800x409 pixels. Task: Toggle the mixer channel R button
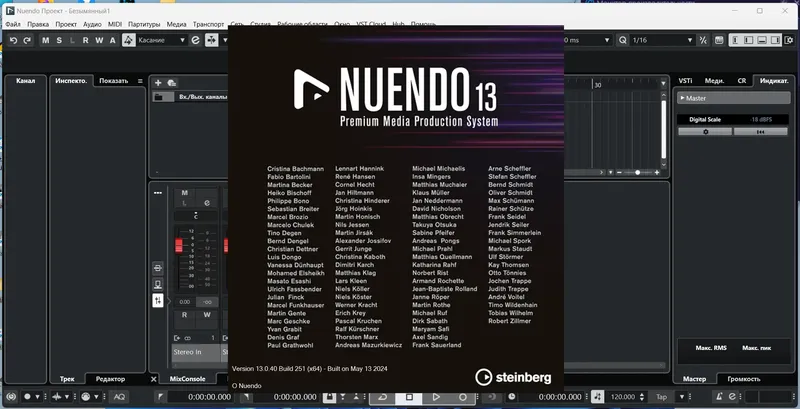click(x=185, y=315)
